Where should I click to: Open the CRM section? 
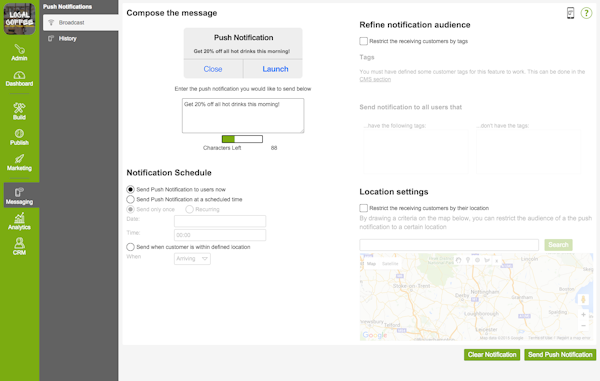point(19,246)
